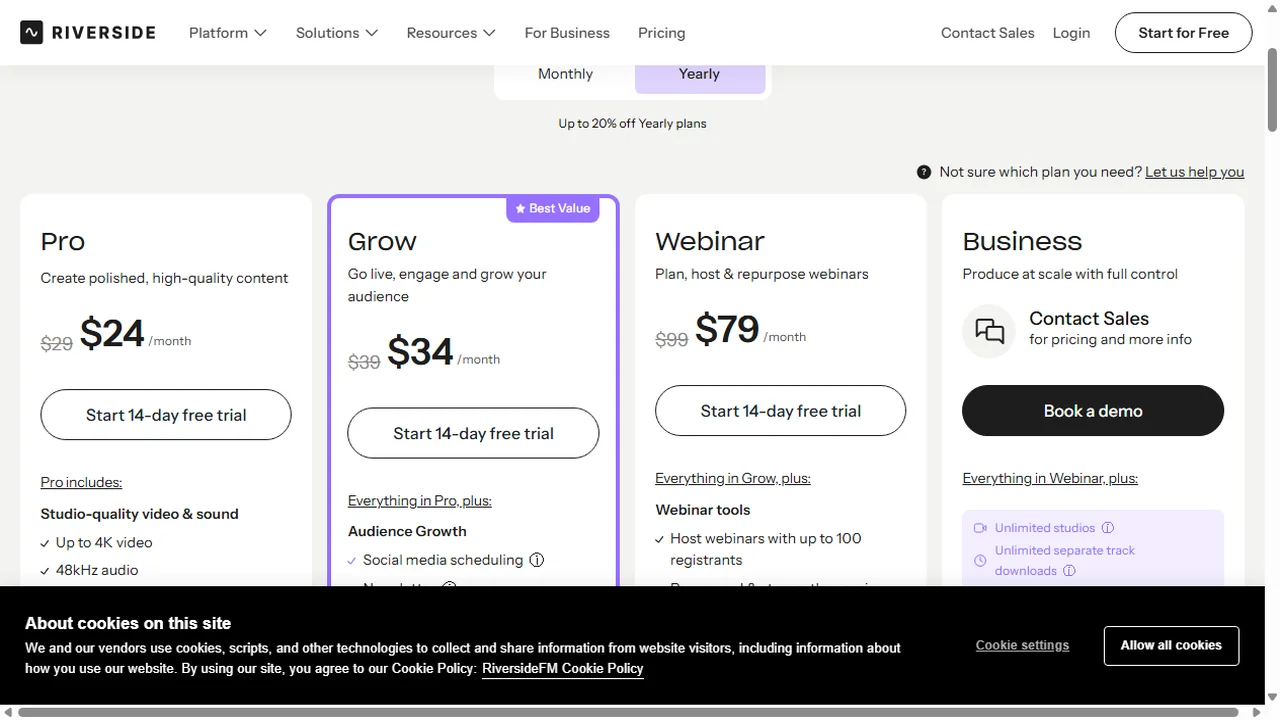Open the RiversideFM Cookie Policy link
The height and width of the screenshot is (720, 1280).
(x=563, y=669)
